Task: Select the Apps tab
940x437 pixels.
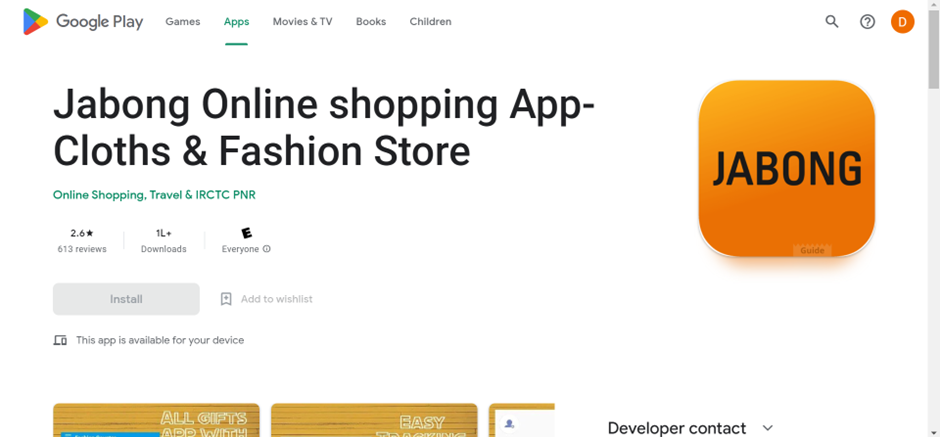Action: click(236, 22)
